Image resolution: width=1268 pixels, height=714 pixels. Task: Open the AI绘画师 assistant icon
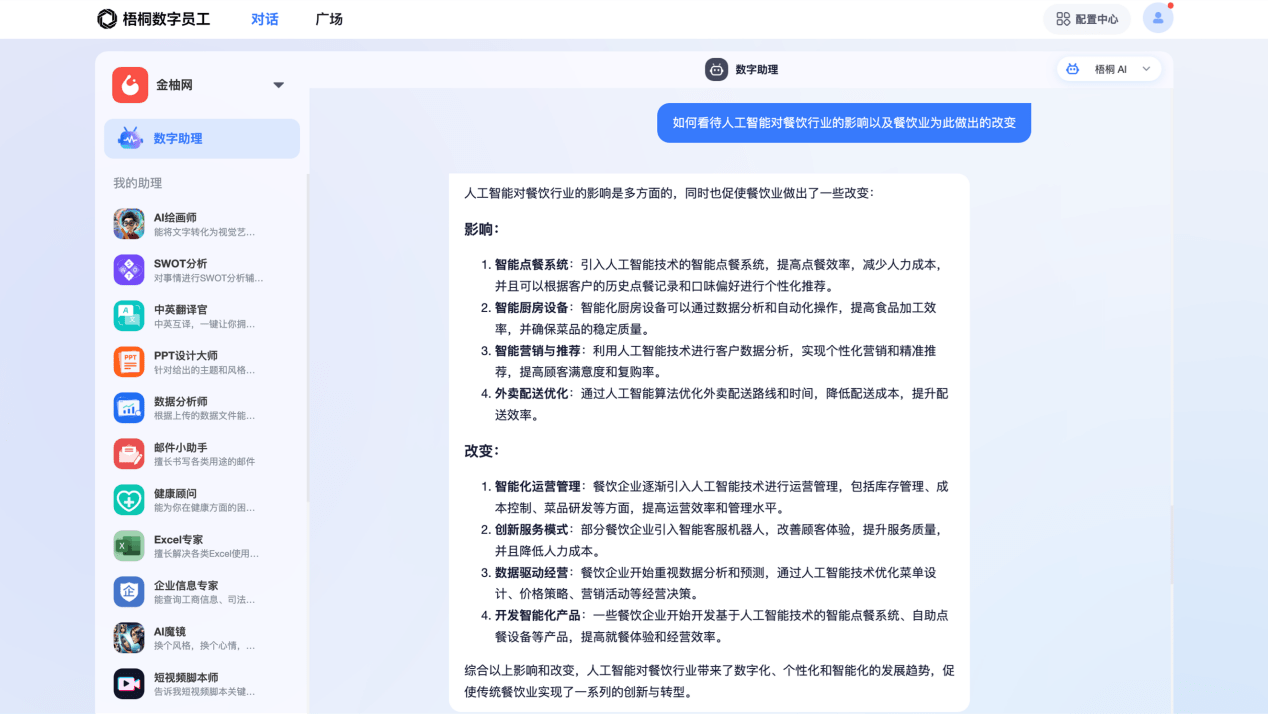click(x=129, y=224)
